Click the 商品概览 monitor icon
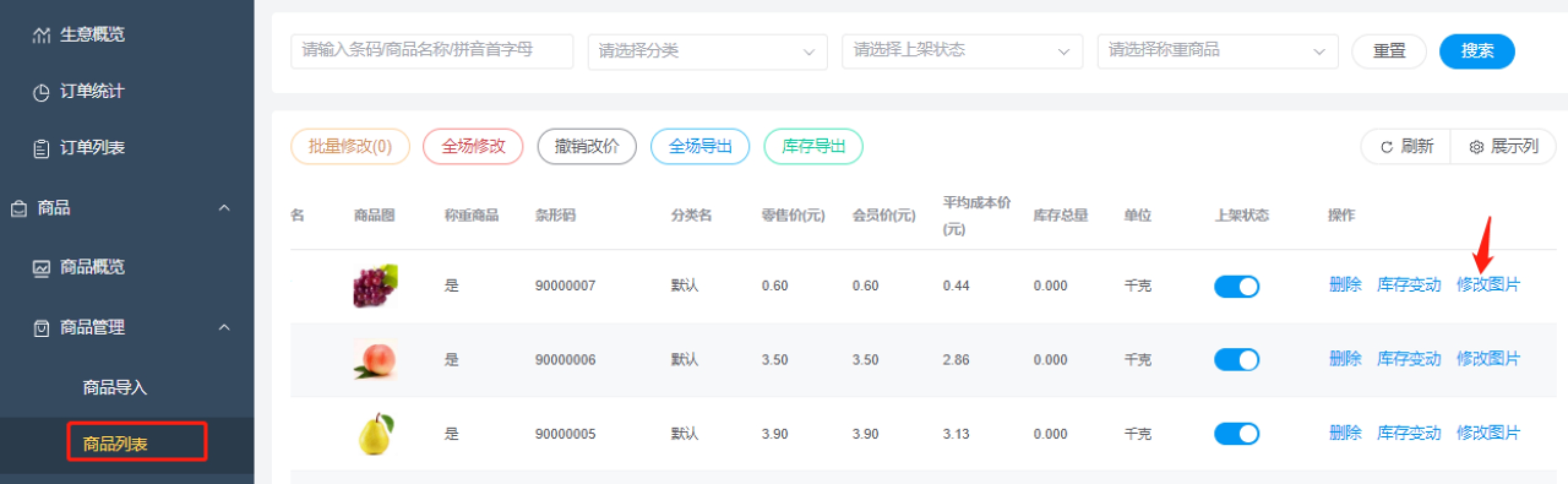Image resolution: width=1568 pixels, height=484 pixels. [41, 268]
